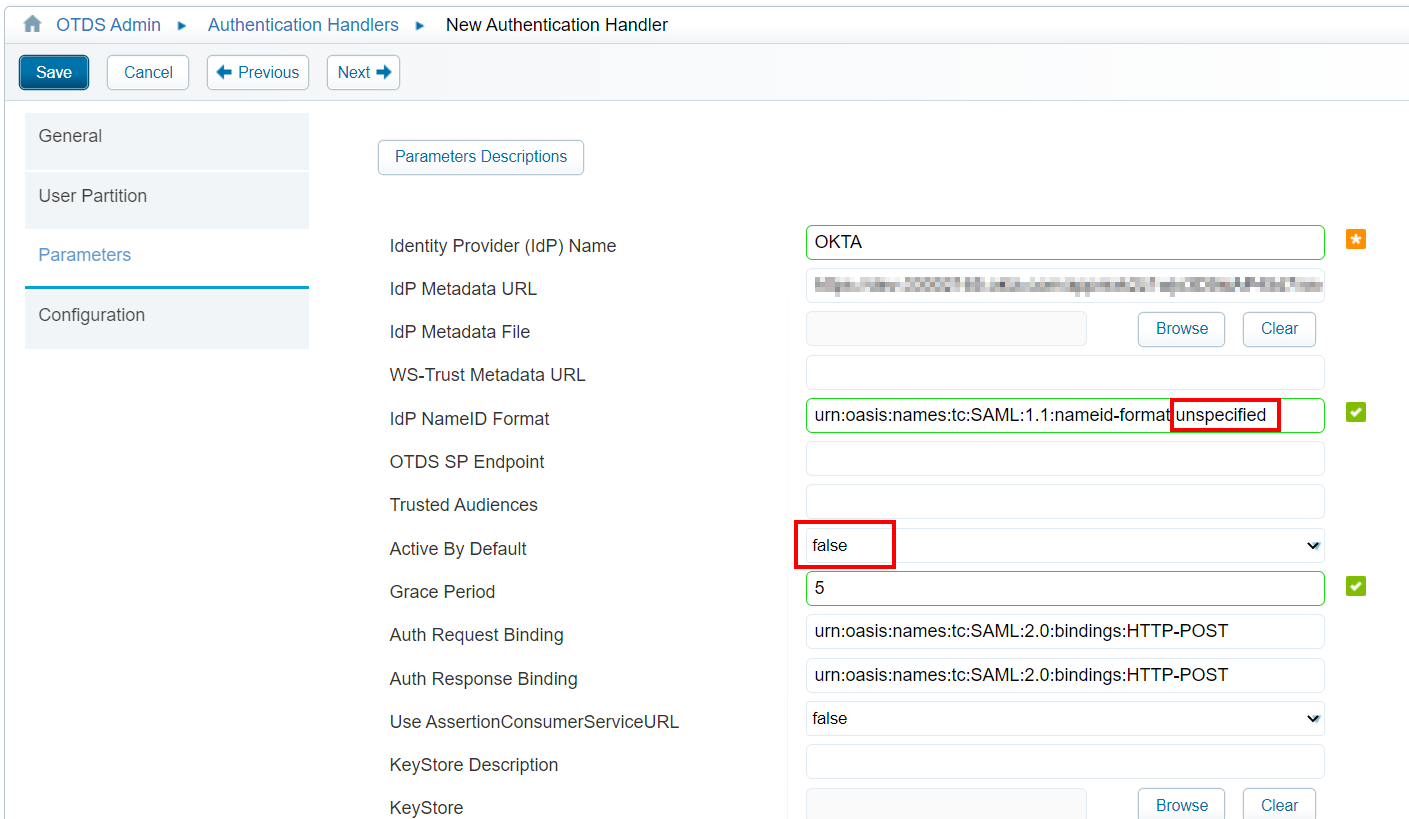Open the Active By Default dropdown

(1064, 546)
